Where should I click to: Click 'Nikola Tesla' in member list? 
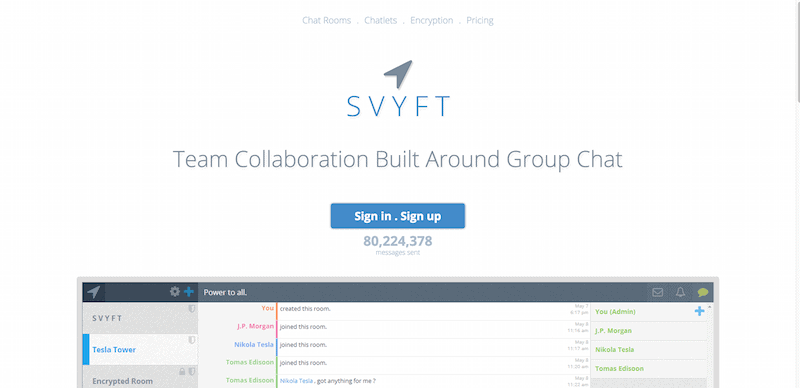point(615,350)
